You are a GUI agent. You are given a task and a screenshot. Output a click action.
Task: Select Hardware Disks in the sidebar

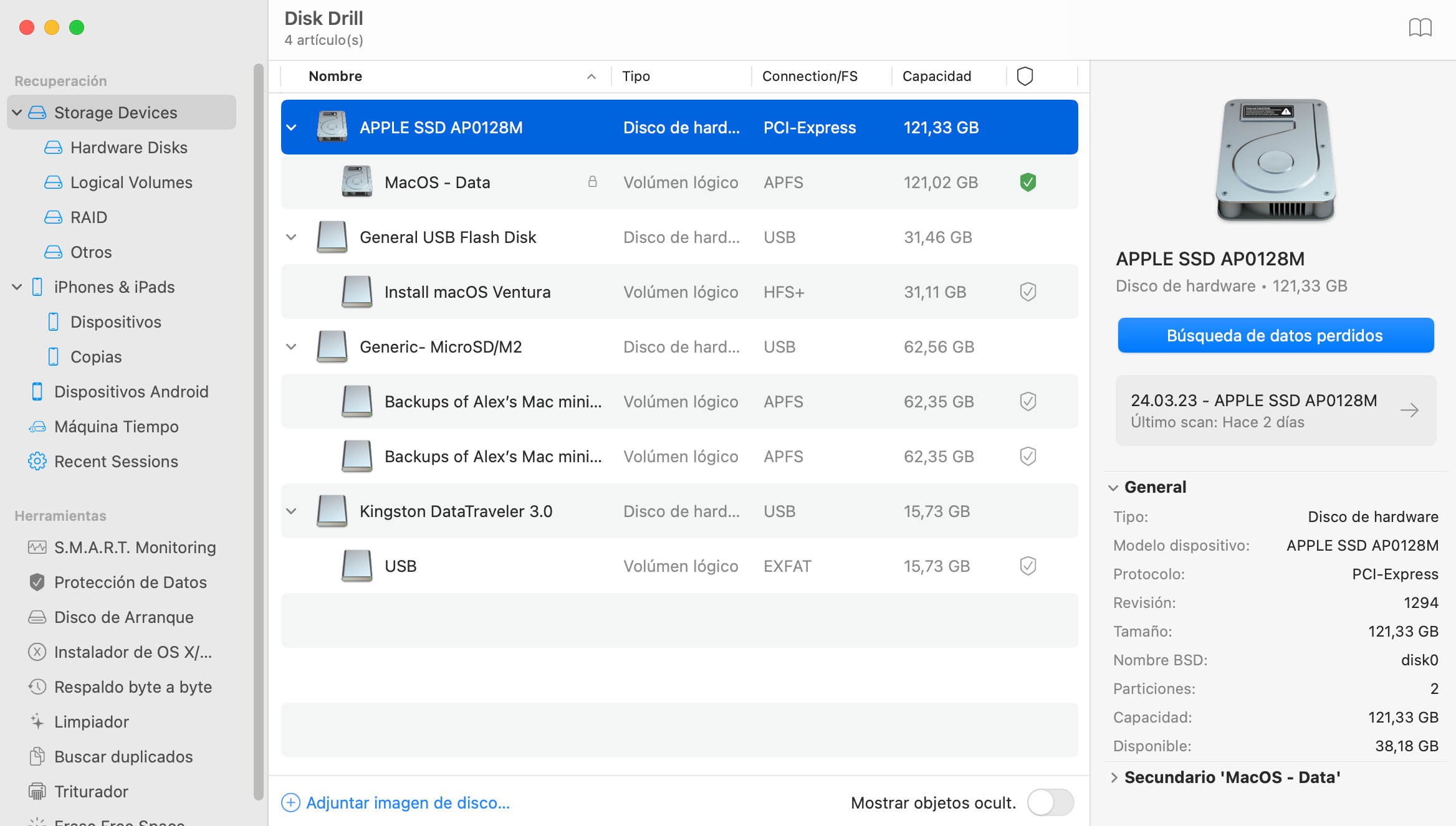[128, 147]
